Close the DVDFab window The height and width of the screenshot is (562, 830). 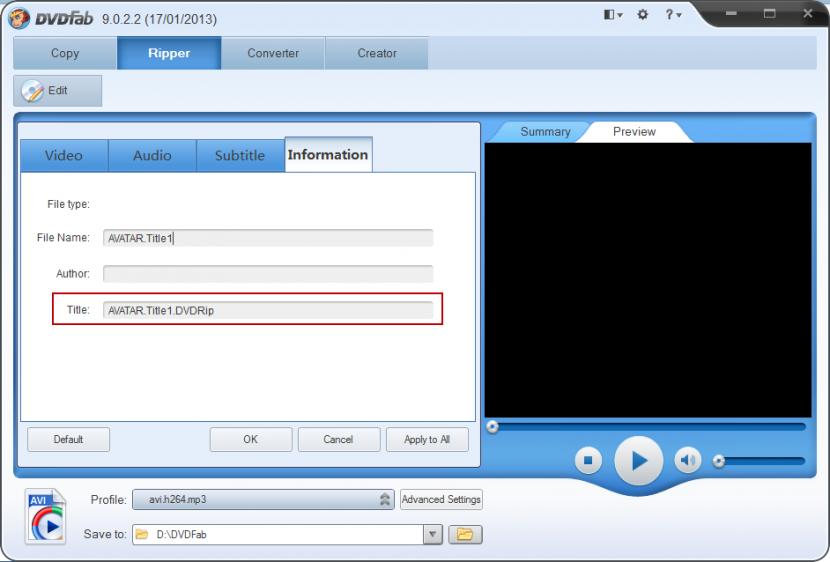(x=808, y=13)
